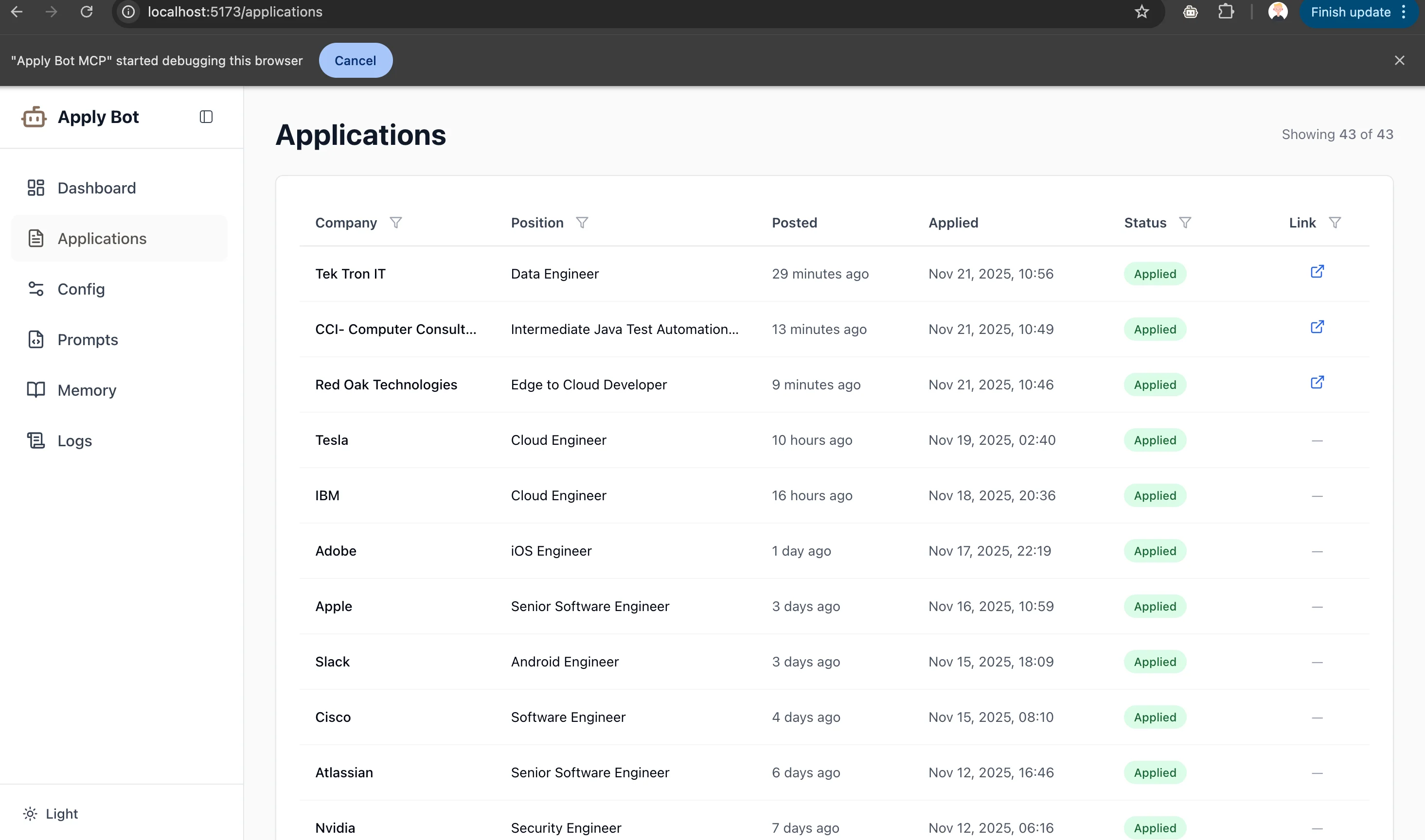The image size is (1425, 840).
Task: Click the Applications document icon
Action: (x=36, y=238)
